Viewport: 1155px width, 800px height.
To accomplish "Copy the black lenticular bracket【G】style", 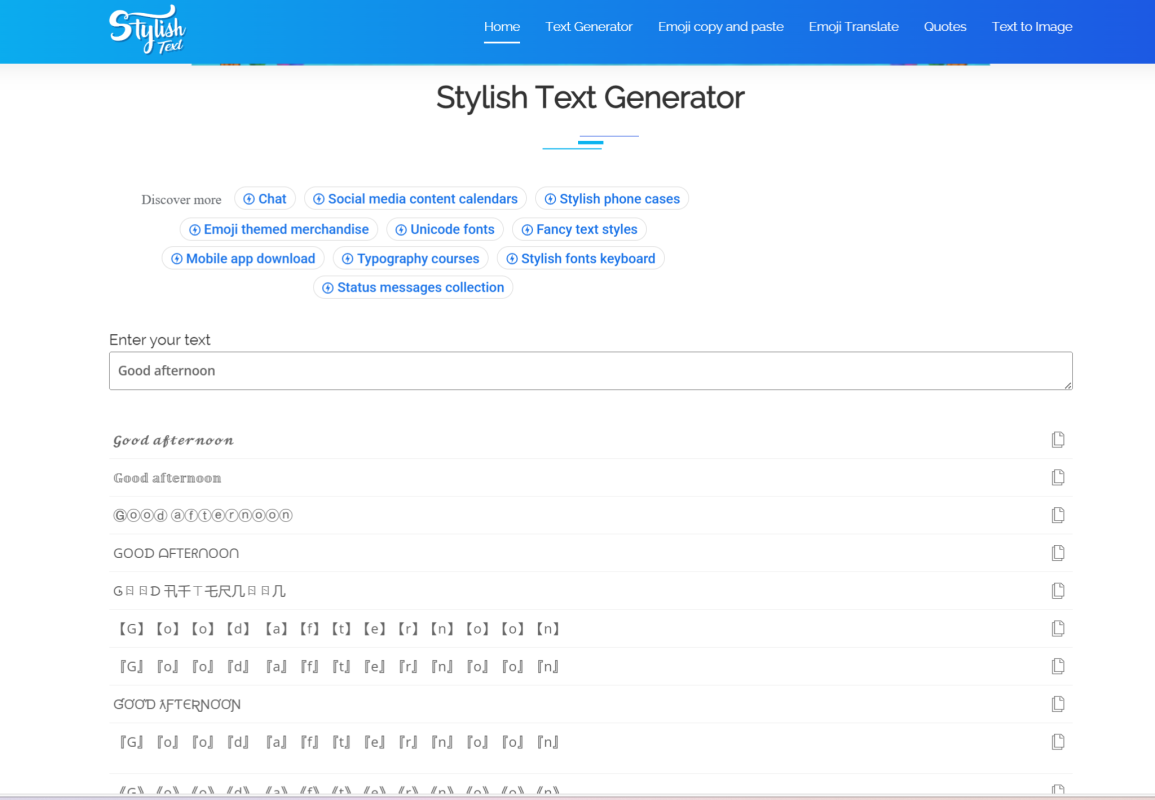I will click(x=1058, y=629).
